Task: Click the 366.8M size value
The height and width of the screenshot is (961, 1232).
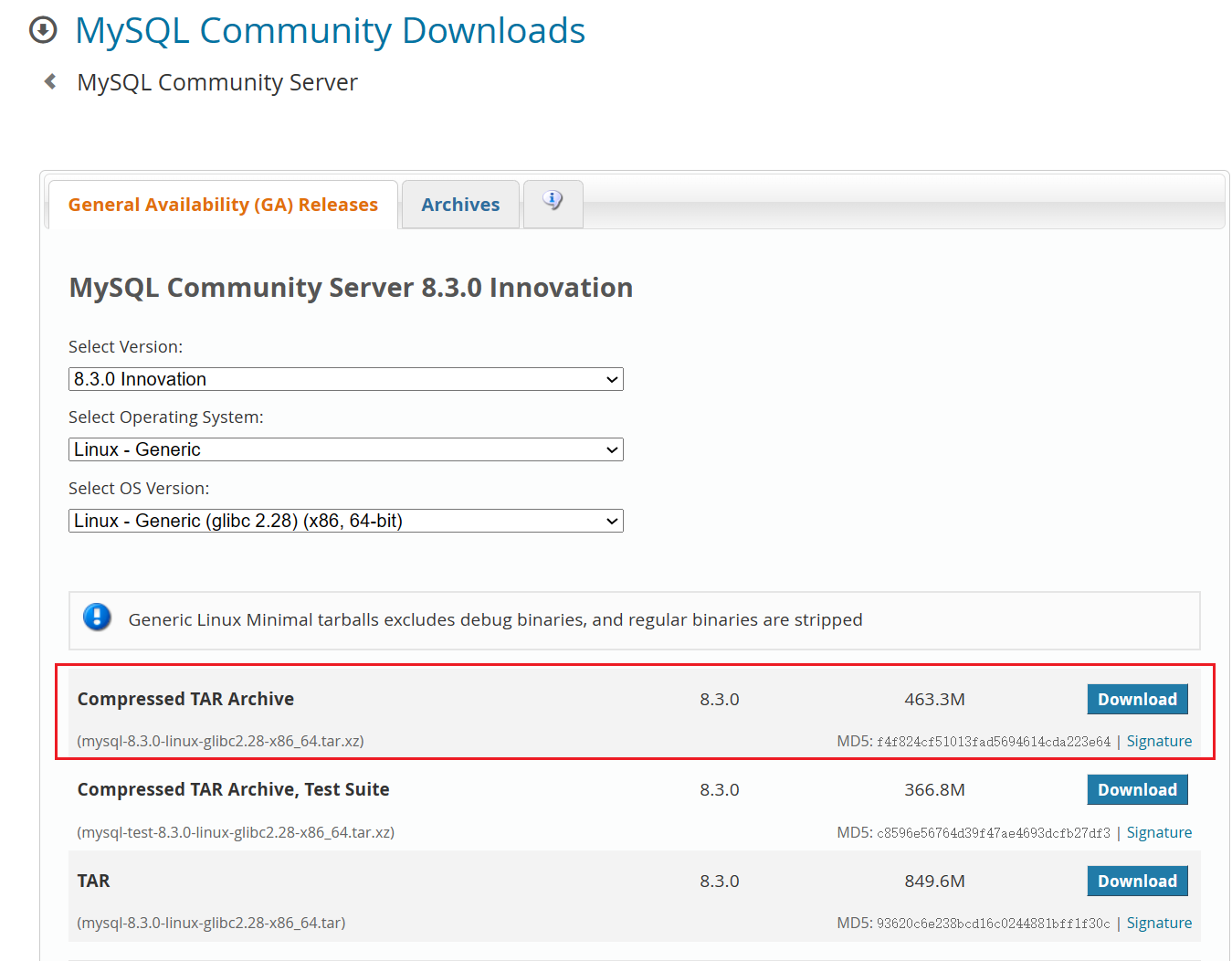Action: pos(934,789)
